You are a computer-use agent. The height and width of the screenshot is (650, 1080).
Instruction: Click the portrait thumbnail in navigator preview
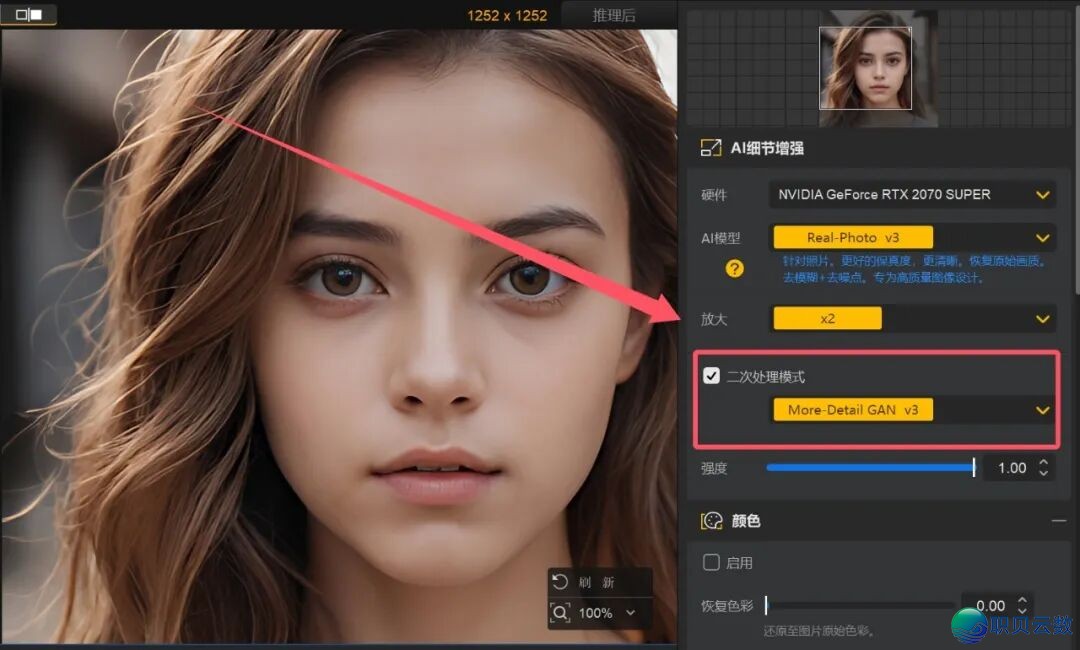coord(865,67)
